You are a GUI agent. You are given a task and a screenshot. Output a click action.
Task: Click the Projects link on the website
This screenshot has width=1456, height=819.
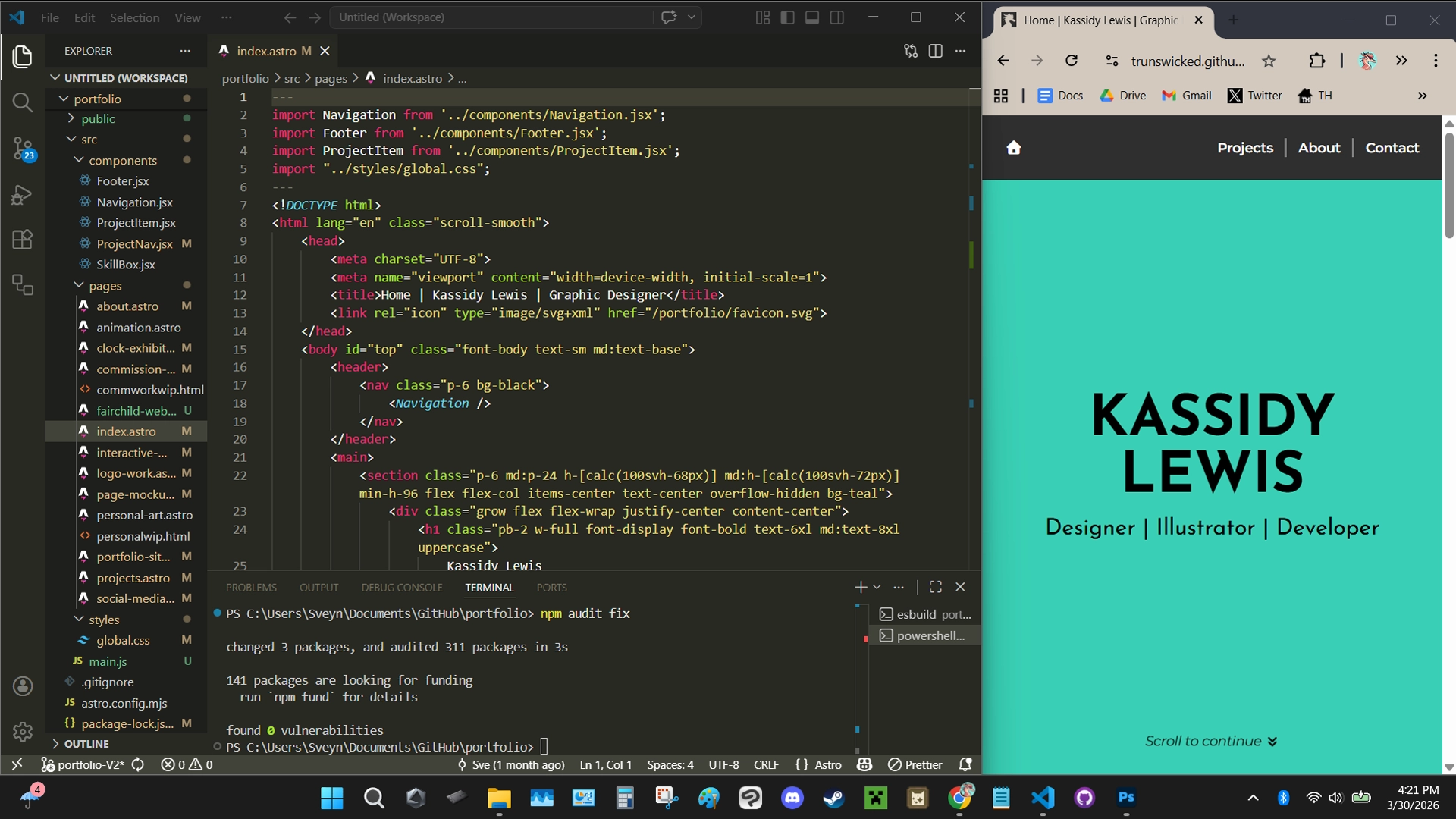click(1244, 147)
